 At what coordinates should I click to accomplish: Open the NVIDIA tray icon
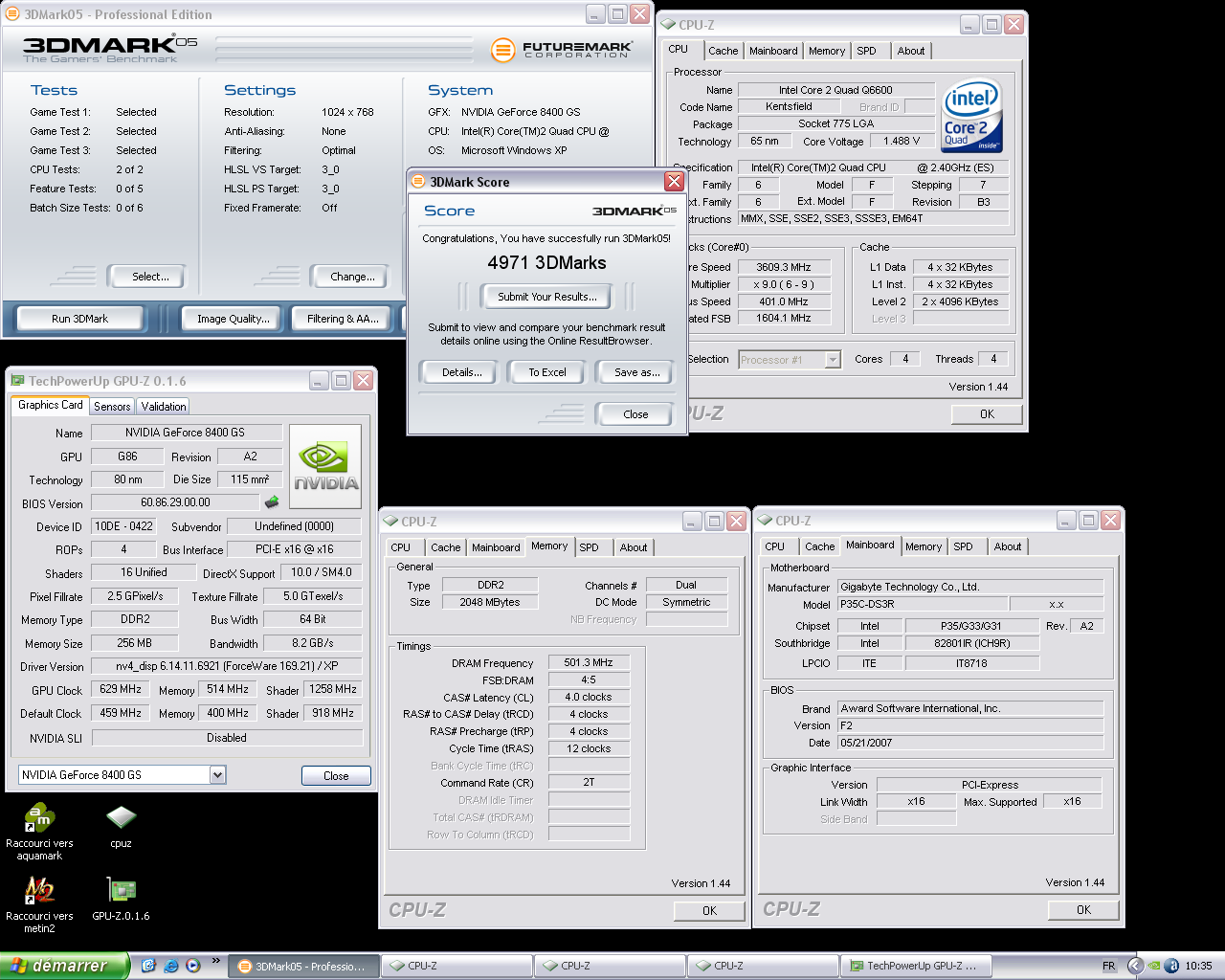pos(1154,966)
